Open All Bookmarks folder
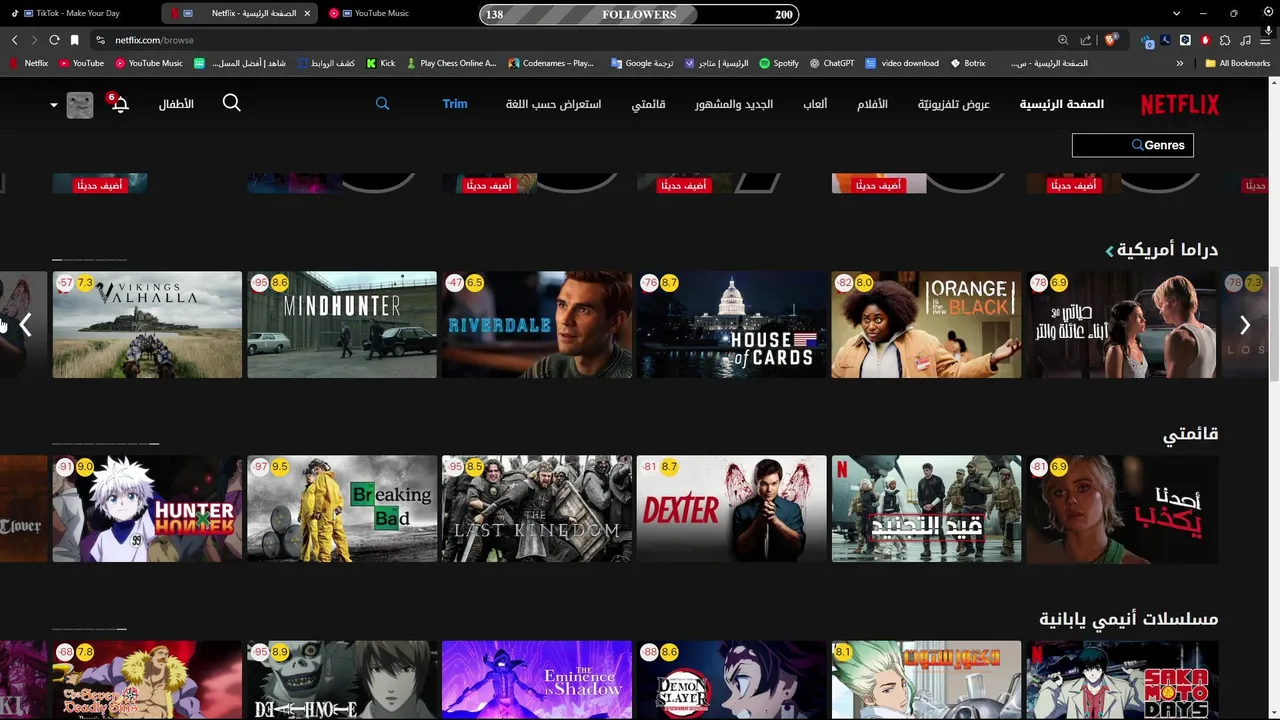 (x=1238, y=63)
